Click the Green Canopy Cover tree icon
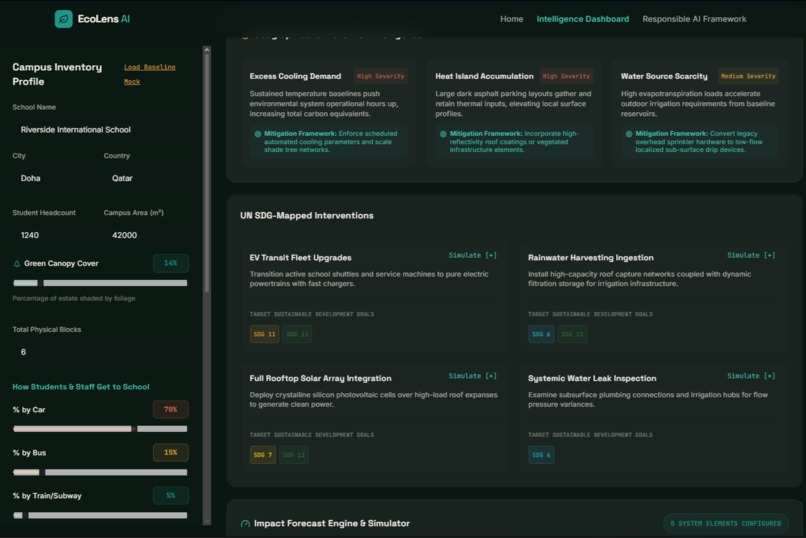 coord(16,264)
